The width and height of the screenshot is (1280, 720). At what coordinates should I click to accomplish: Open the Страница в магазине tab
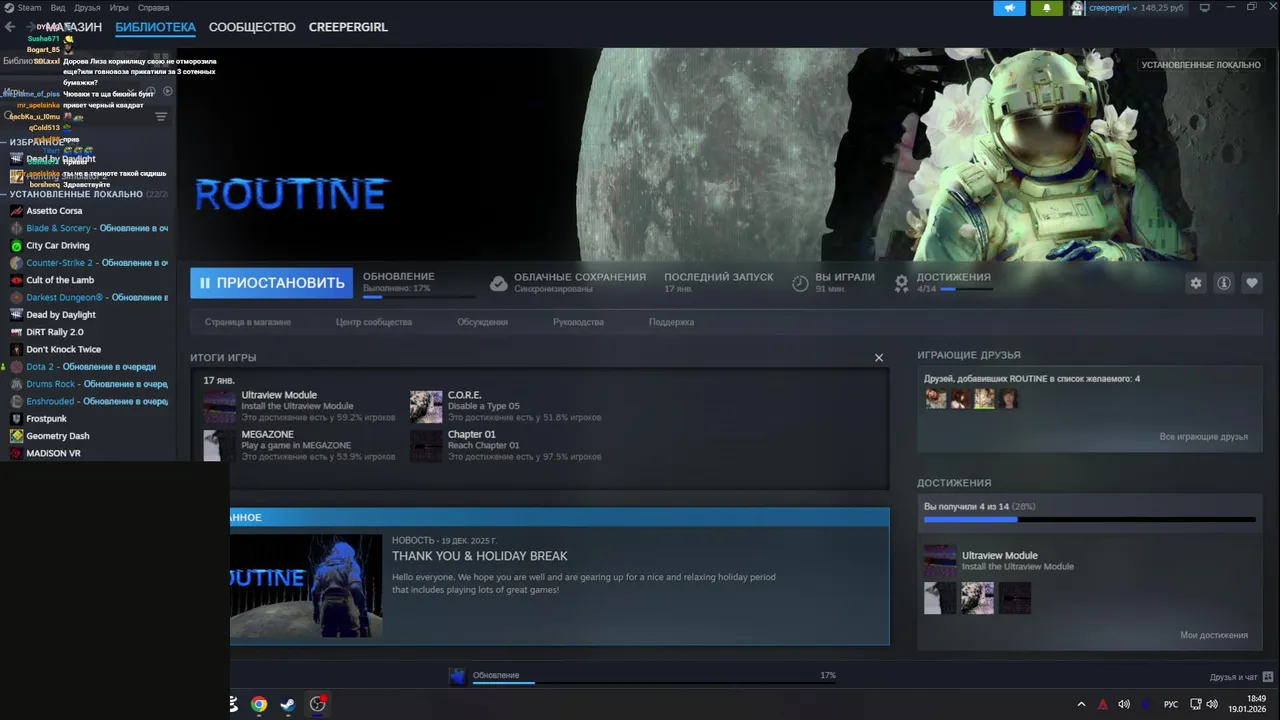pos(248,322)
